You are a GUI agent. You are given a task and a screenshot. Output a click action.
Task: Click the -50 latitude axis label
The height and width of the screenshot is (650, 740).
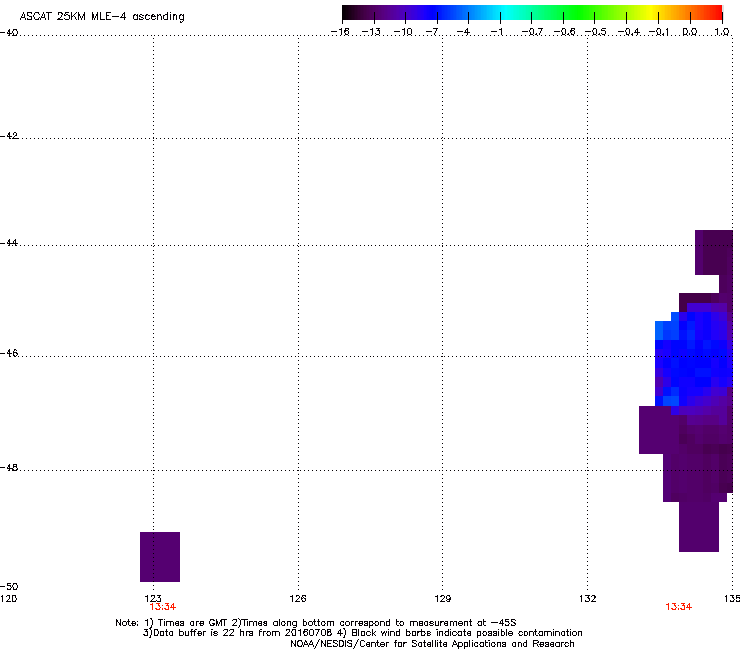(9, 586)
